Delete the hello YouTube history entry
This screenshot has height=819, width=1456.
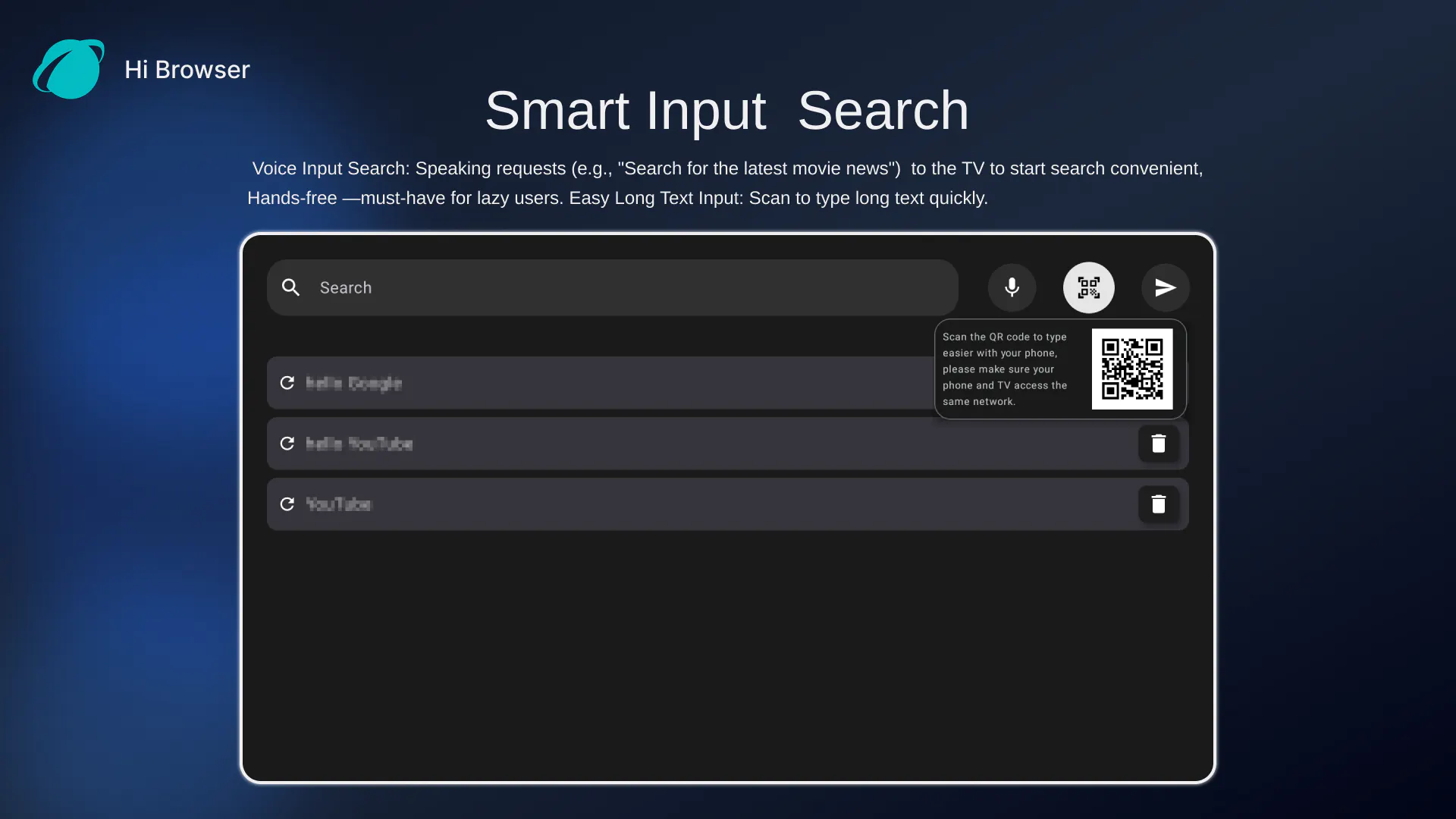point(1158,444)
